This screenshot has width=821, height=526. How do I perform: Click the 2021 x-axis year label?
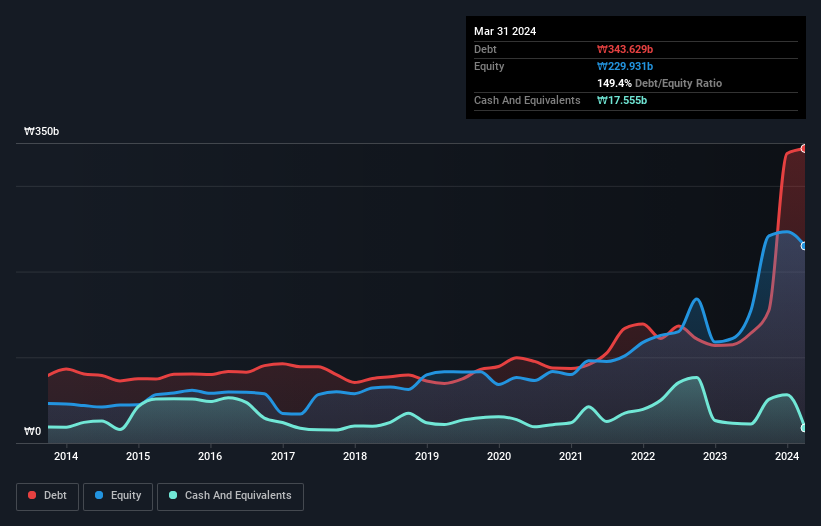(571, 456)
